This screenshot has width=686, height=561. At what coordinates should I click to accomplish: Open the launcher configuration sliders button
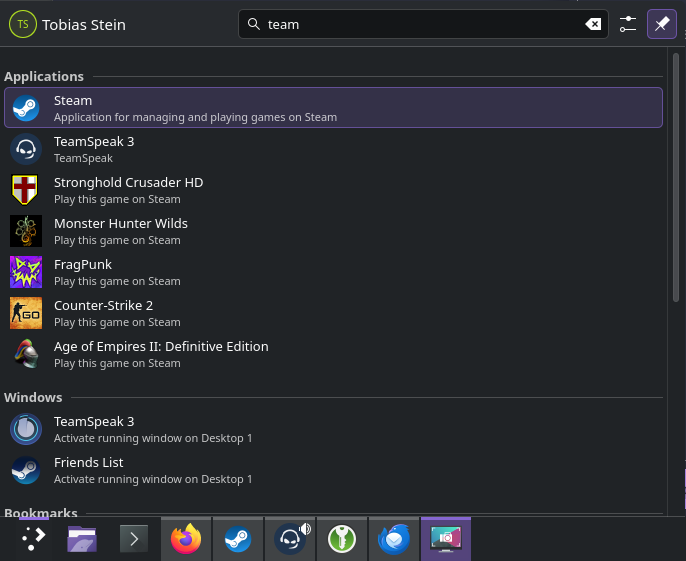click(x=627, y=24)
